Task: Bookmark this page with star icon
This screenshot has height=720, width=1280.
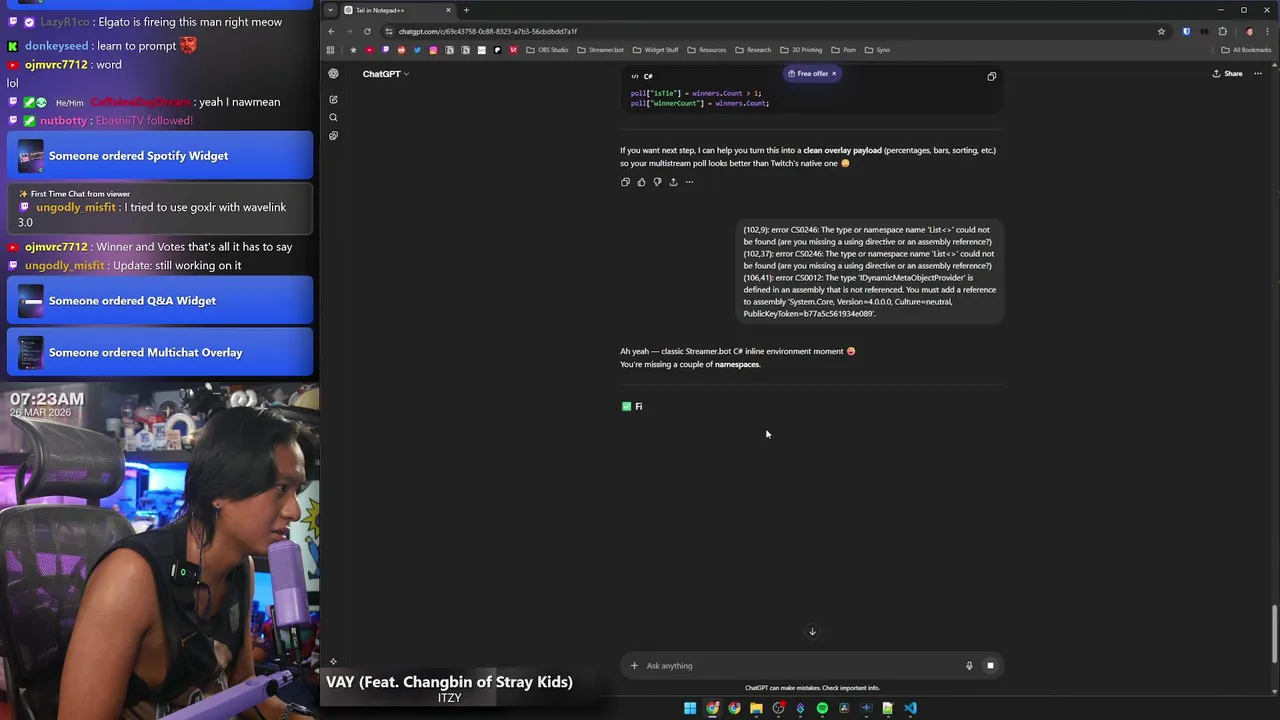Action: (1161, 31)
